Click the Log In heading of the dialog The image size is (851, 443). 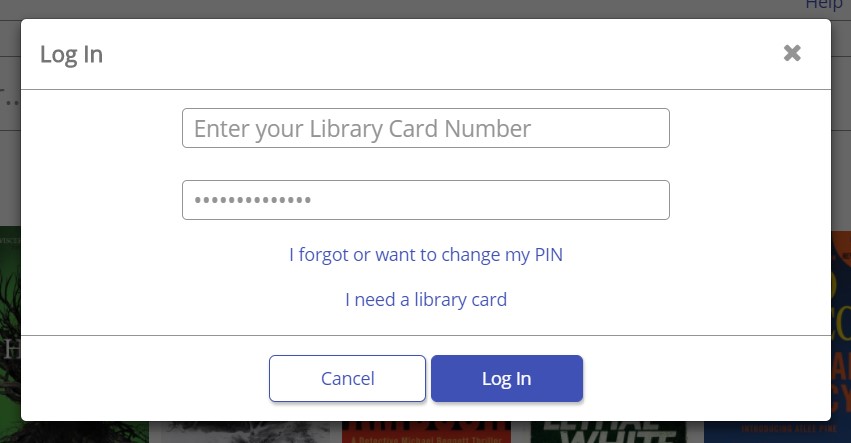(x=71, y=54)
